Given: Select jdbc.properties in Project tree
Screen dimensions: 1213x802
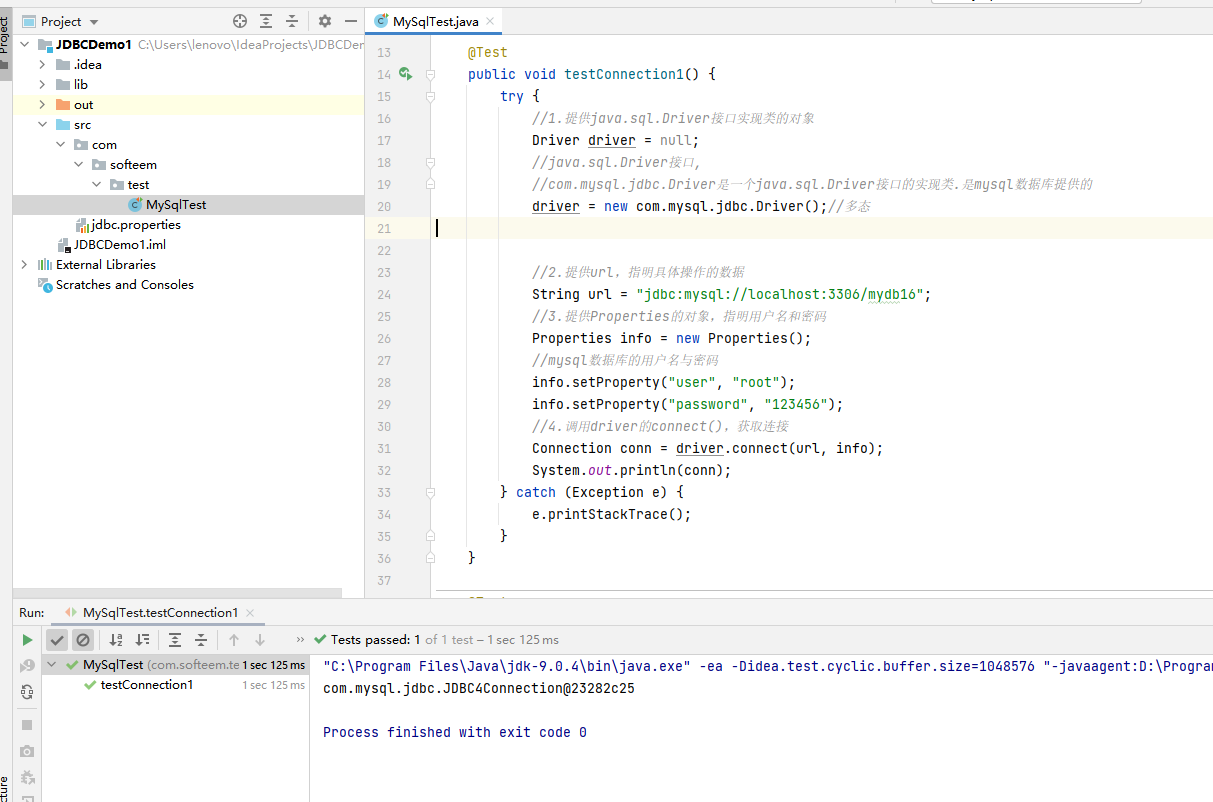Looking at the screenshot, I should pos(136,225).
